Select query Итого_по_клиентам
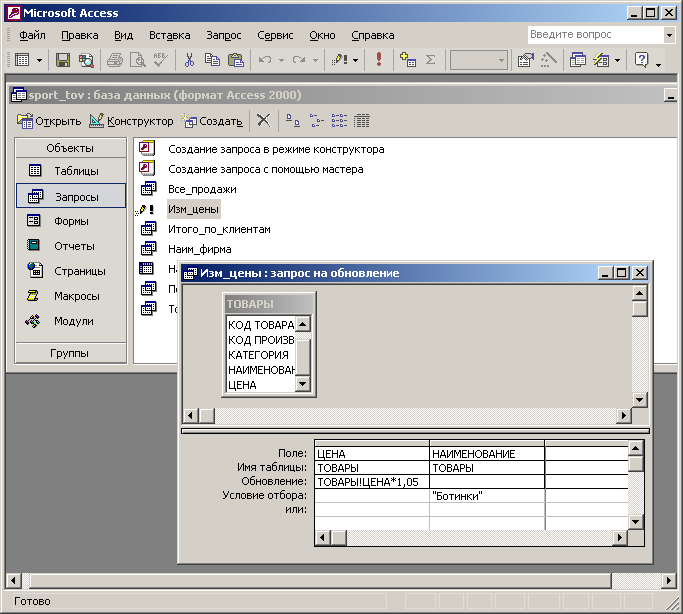 219,229
